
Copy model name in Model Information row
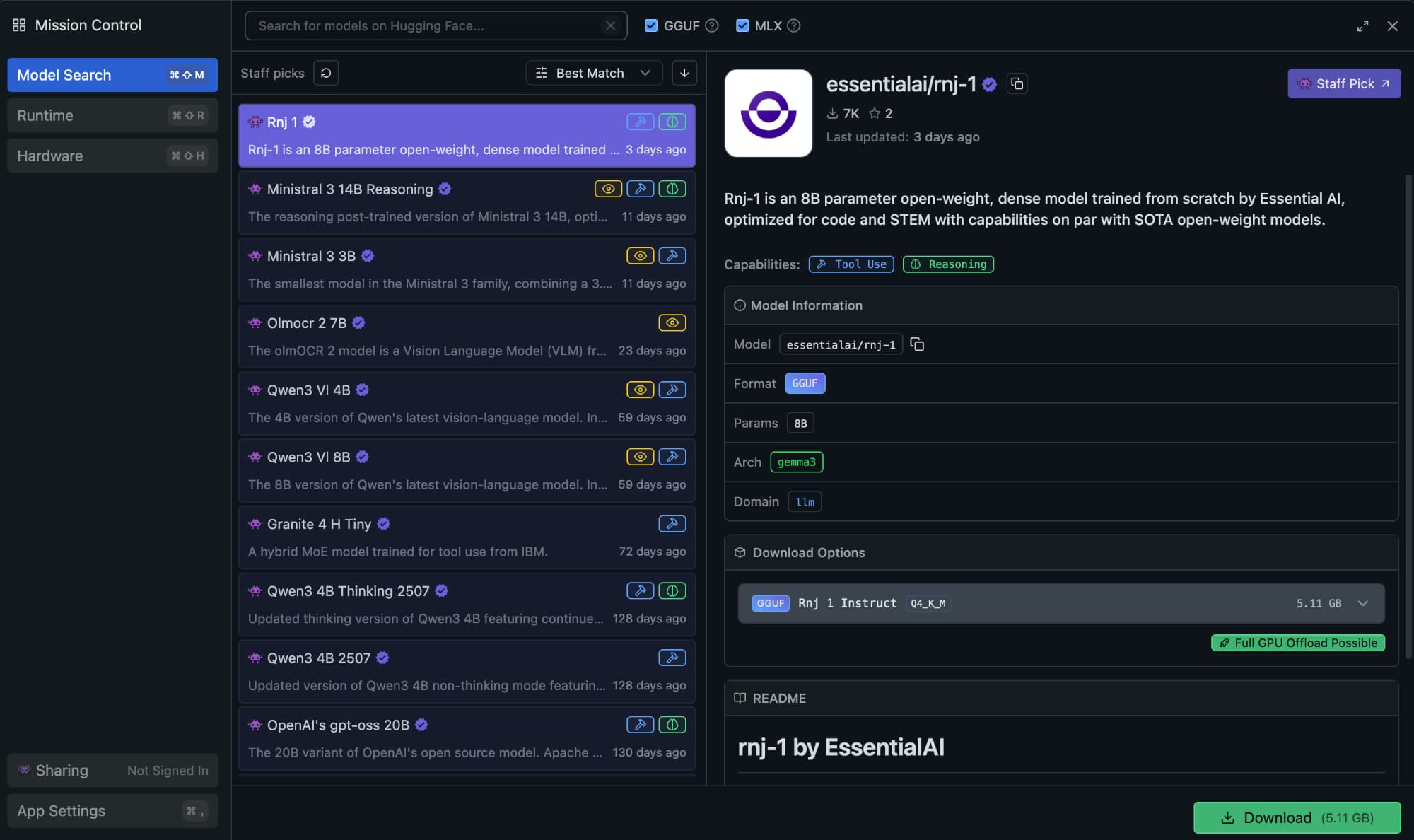click(x=917, y=344)
